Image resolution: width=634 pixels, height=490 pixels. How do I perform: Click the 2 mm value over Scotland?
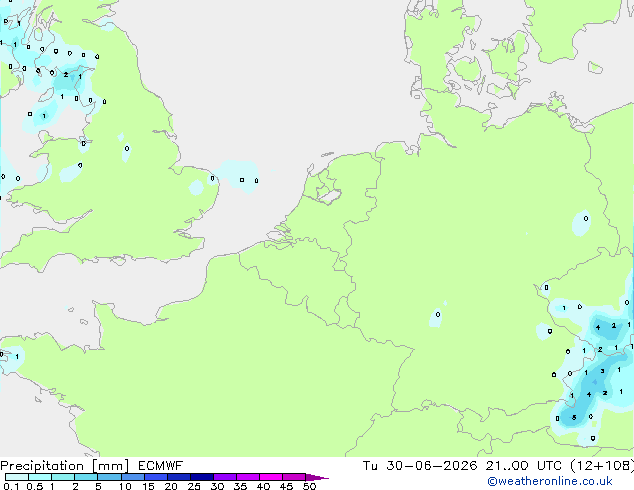coord(66,75)
